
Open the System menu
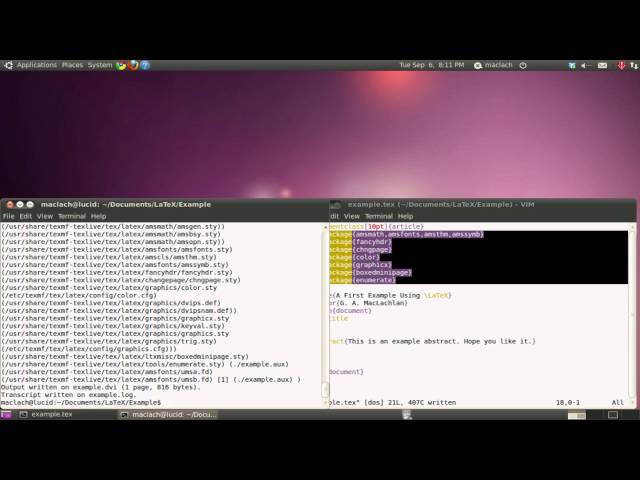click(x=100, y=65)
